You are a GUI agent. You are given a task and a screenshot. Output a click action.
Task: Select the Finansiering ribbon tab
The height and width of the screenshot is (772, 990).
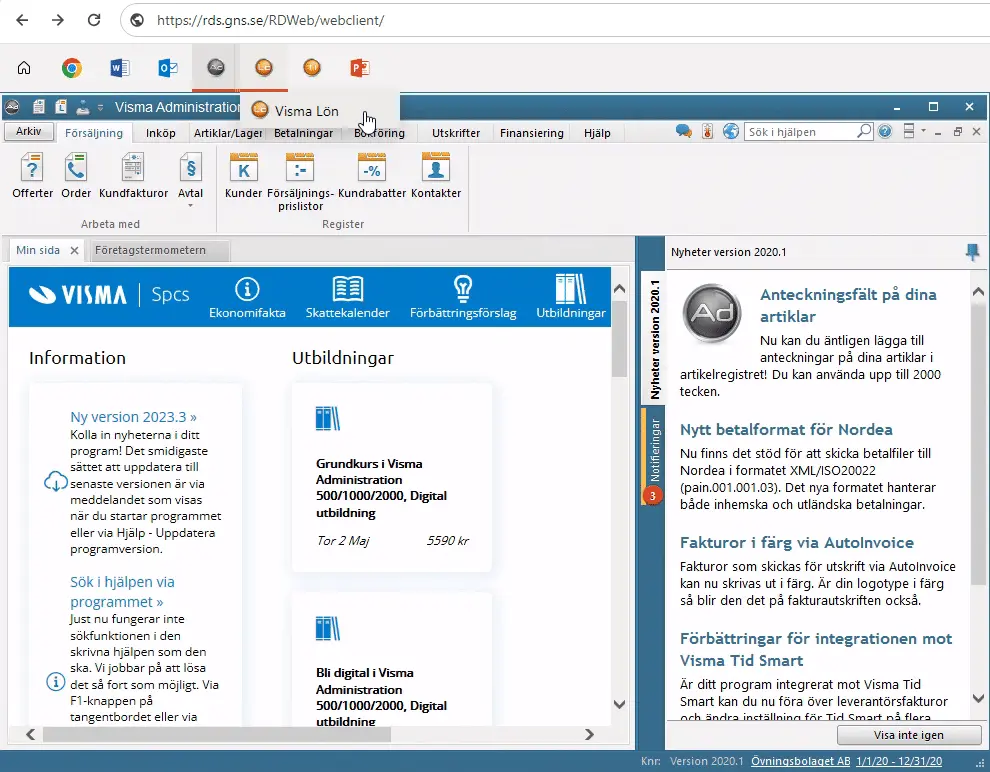click(x=532, y=133)
